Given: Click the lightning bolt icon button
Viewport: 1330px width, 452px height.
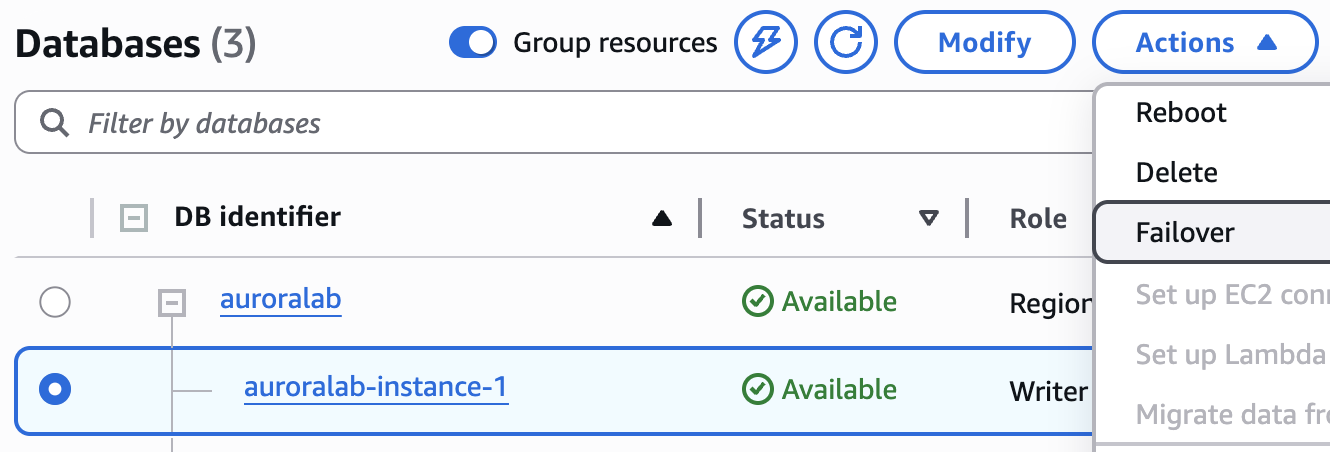Looking at the screenshot, I should pyautogui.click(x=766, y=42).
